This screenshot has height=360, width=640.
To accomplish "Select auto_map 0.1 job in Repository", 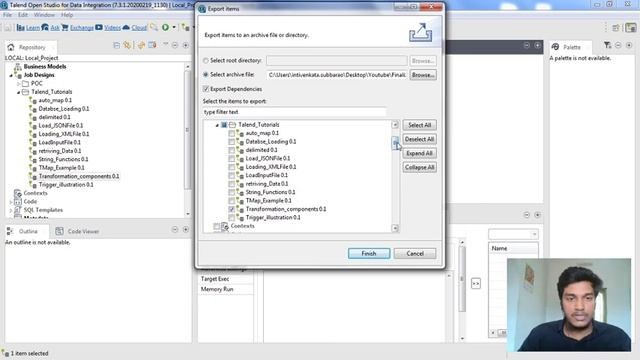I will [55, 100].
